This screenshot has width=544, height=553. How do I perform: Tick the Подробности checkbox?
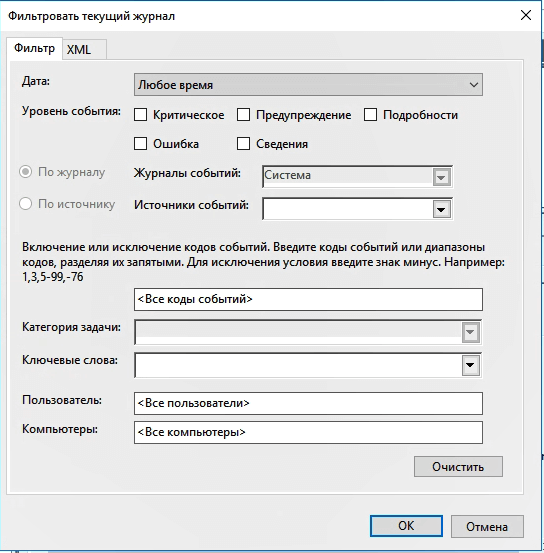point(370,115)
